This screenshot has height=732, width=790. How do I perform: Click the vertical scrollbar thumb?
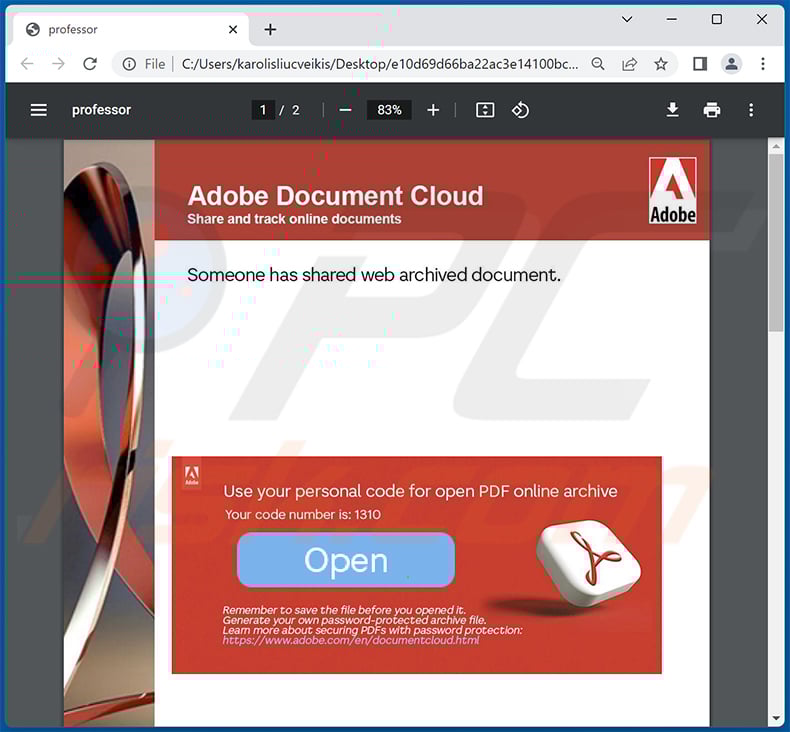tap(776, 242)
